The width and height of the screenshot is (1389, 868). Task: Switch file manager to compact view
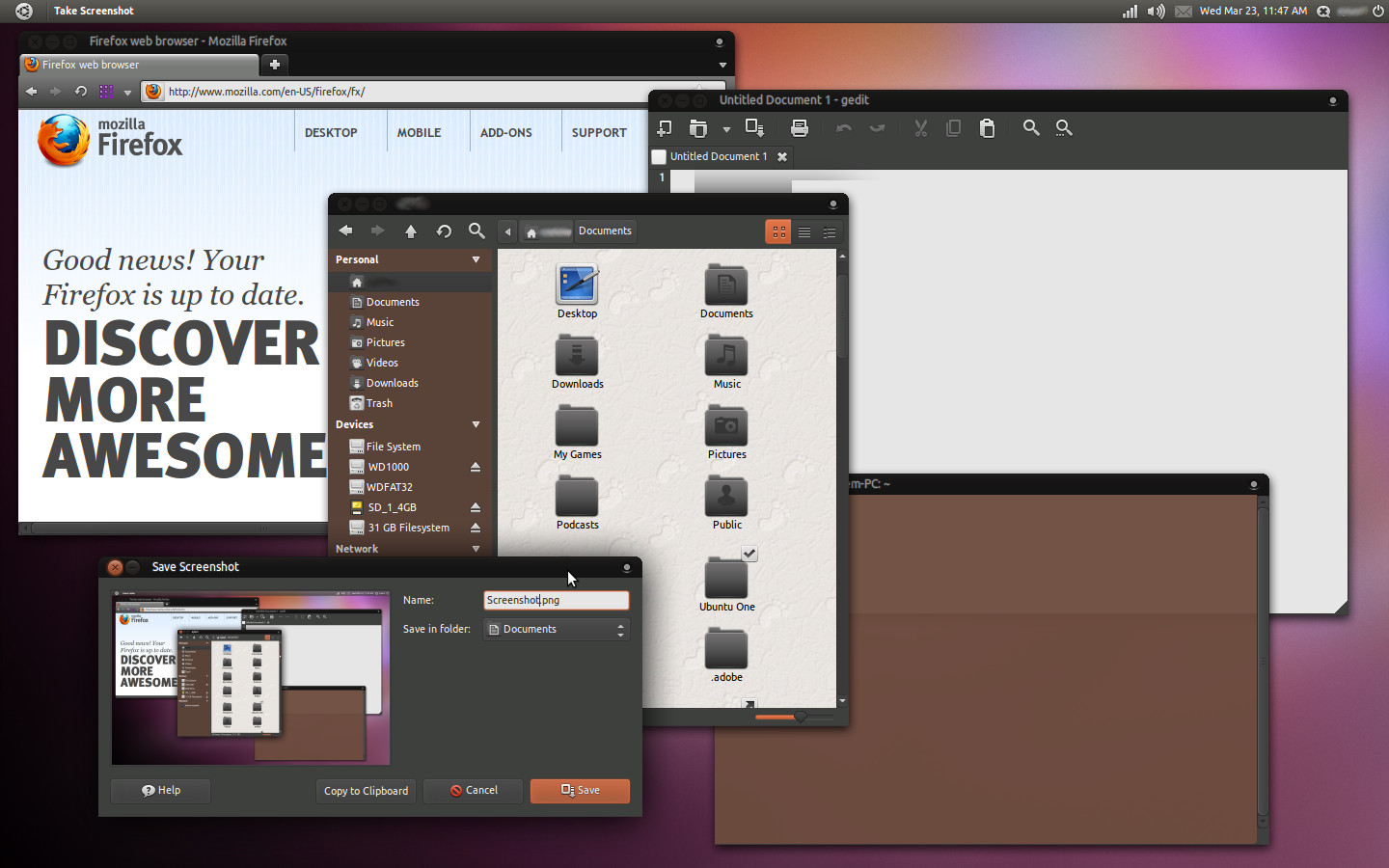pyautogui.click(x=830, y=231)
